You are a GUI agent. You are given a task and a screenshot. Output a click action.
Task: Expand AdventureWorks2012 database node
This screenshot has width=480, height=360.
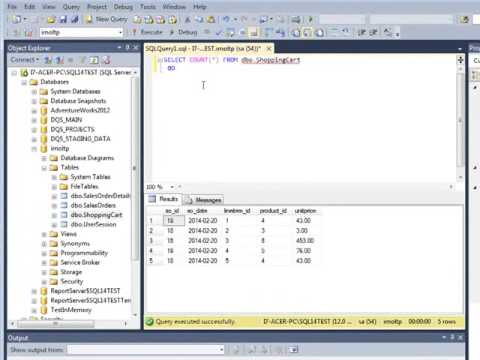coord(34,111)
